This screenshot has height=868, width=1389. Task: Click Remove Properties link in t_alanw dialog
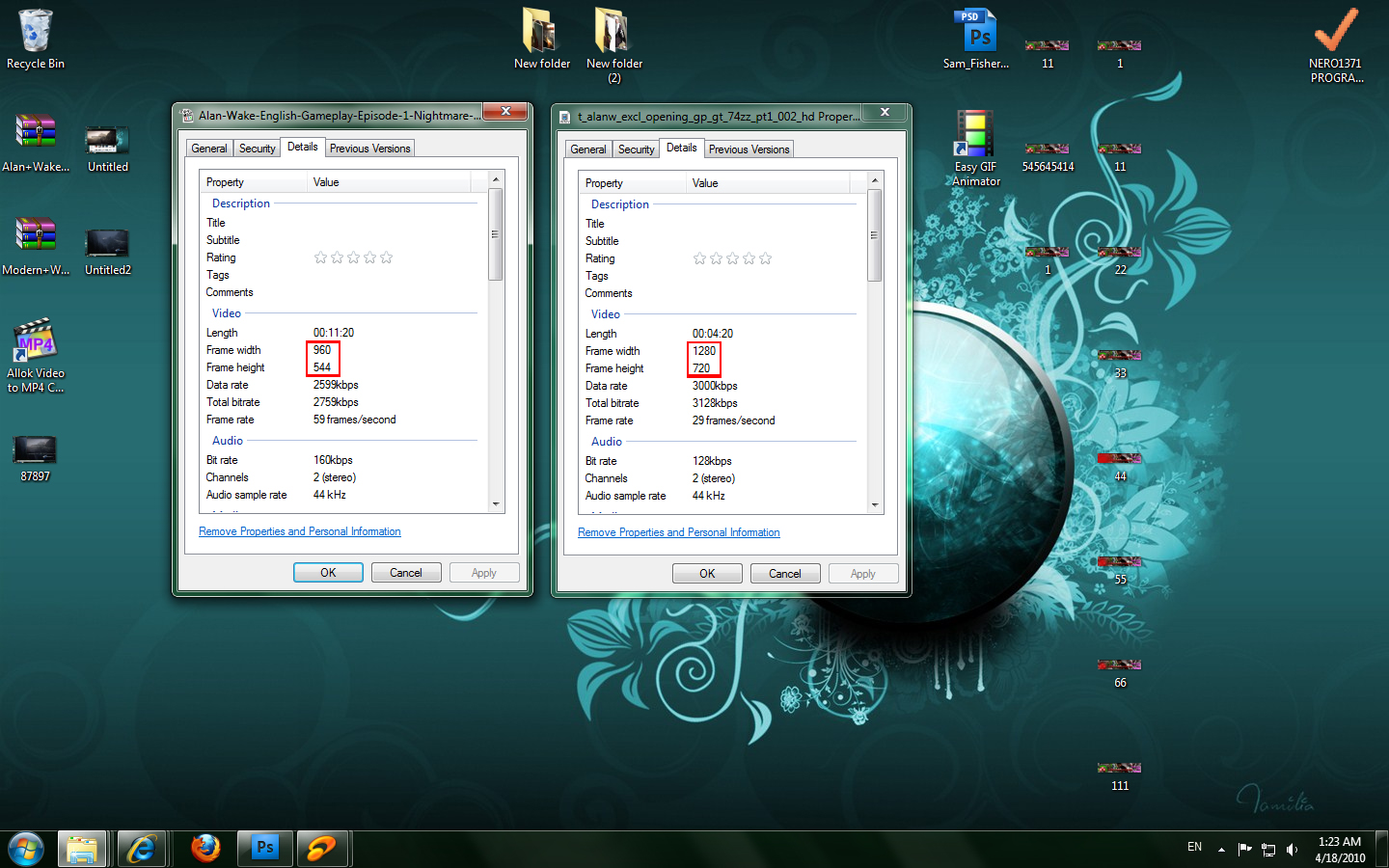tap(679, 532)
